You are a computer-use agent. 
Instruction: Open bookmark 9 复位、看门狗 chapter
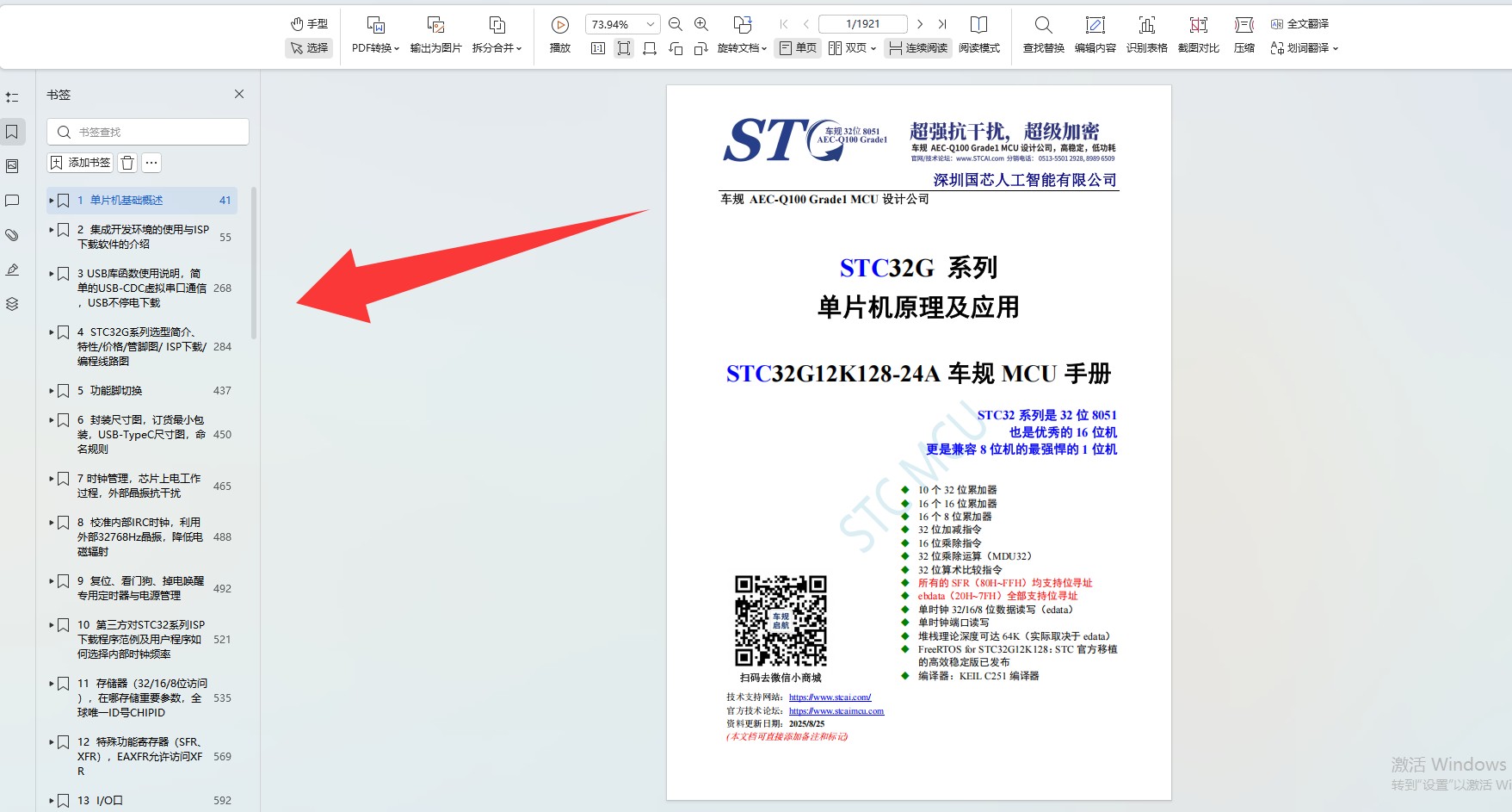click(x=138, y=588)
